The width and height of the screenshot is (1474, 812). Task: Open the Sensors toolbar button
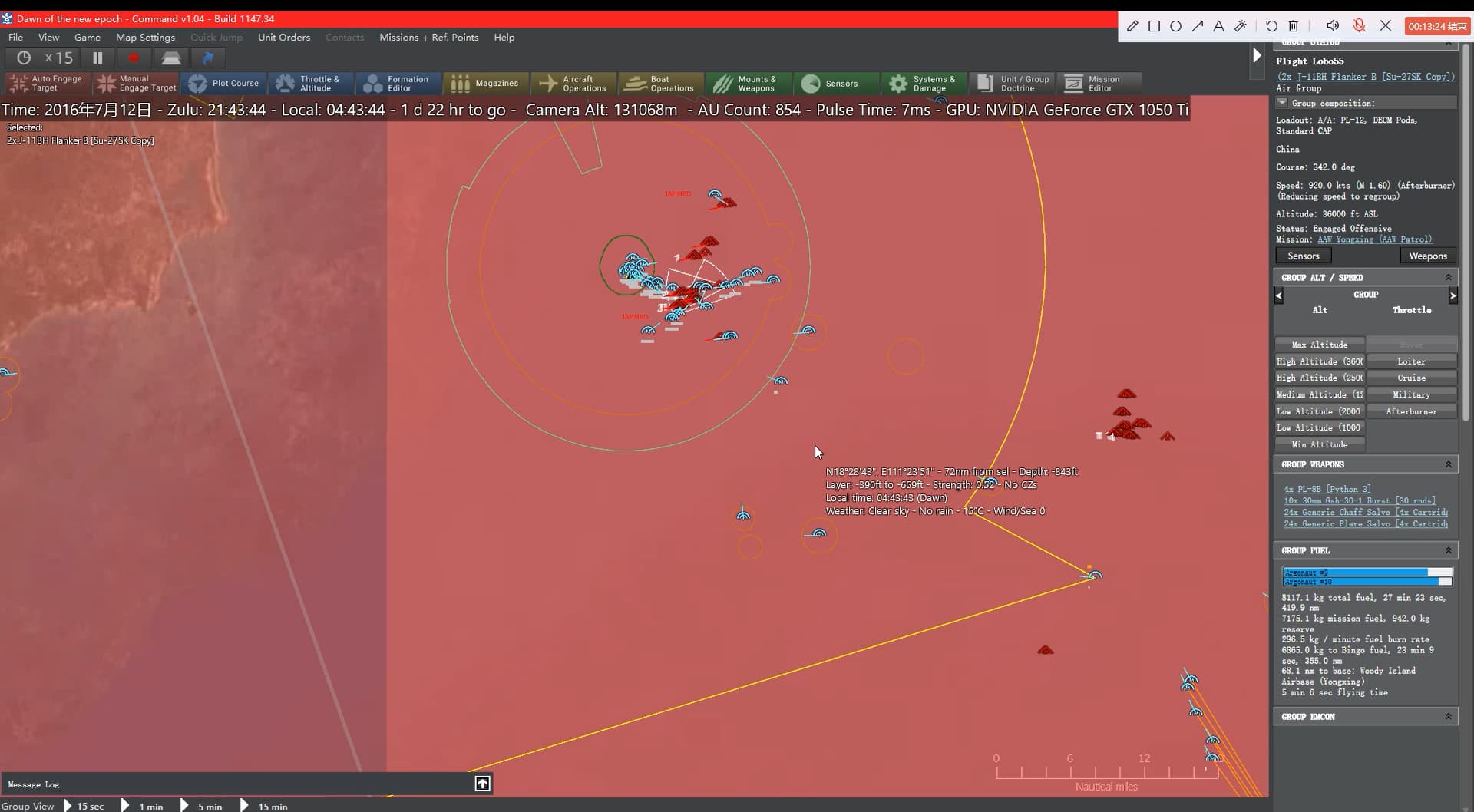pos(836,83)
